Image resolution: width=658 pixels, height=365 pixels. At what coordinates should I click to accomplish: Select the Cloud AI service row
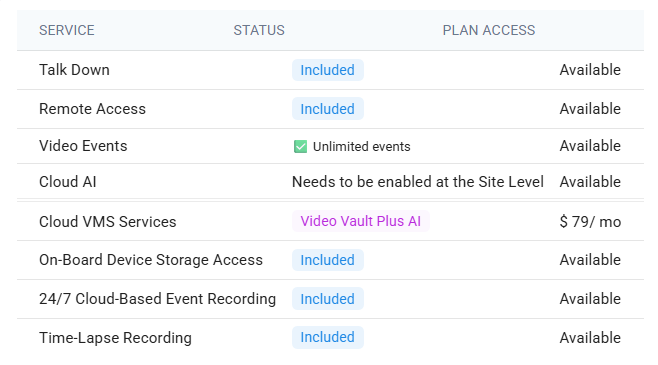[x=330, y=182]
